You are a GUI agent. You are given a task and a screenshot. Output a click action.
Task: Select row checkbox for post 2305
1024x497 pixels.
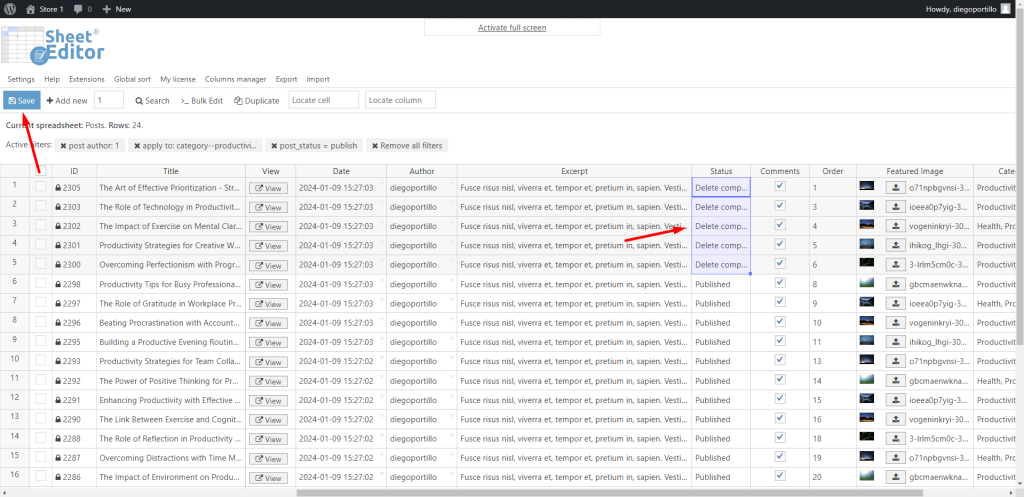click(41, 187)
